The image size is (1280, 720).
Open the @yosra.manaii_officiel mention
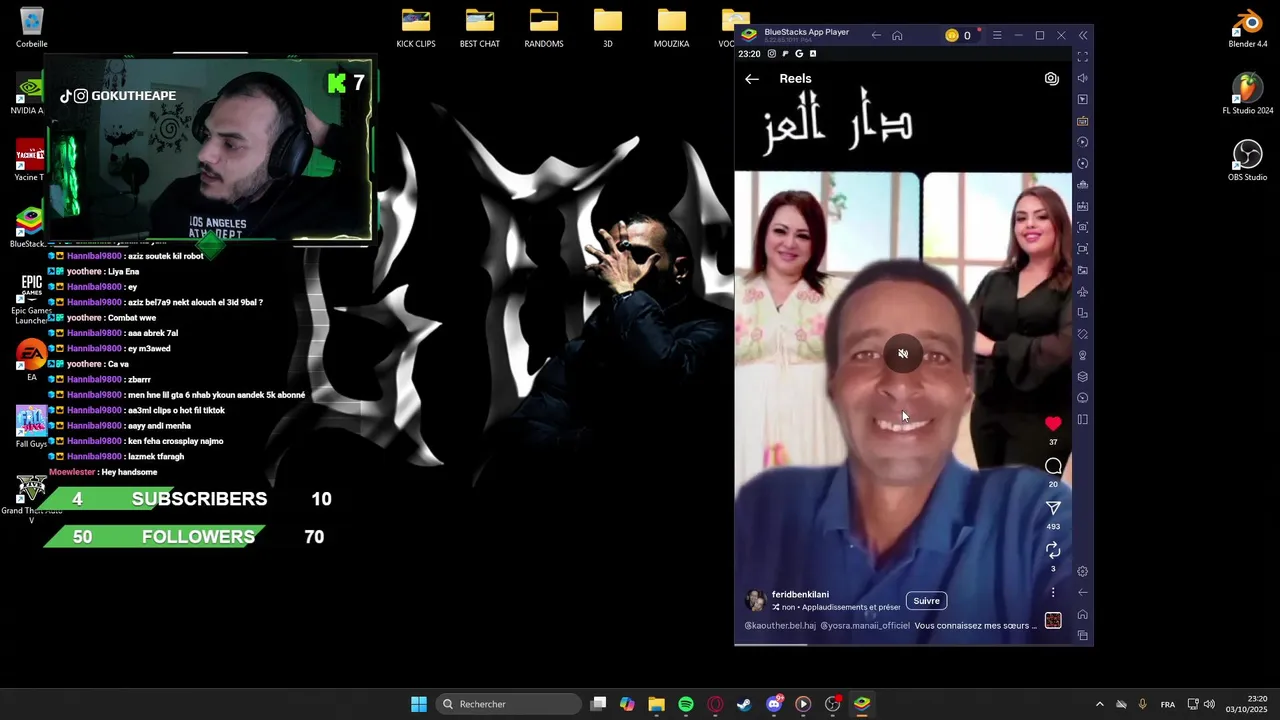pyautogui.click(x=865, y=626)
